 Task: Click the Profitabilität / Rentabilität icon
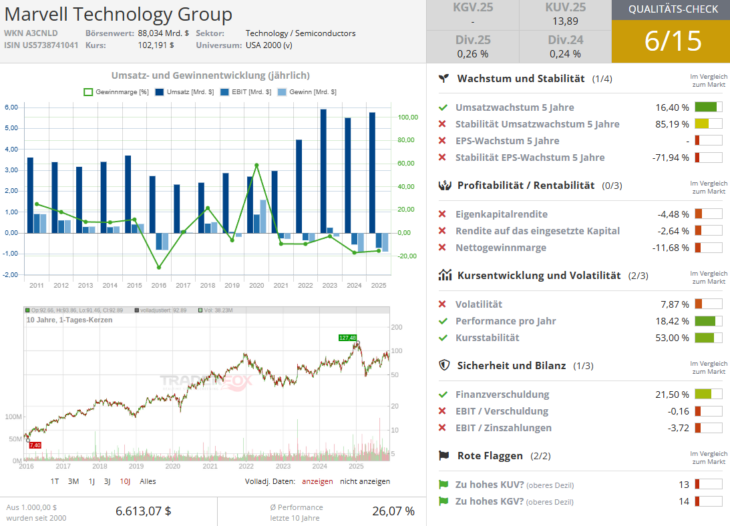point(443,185)
